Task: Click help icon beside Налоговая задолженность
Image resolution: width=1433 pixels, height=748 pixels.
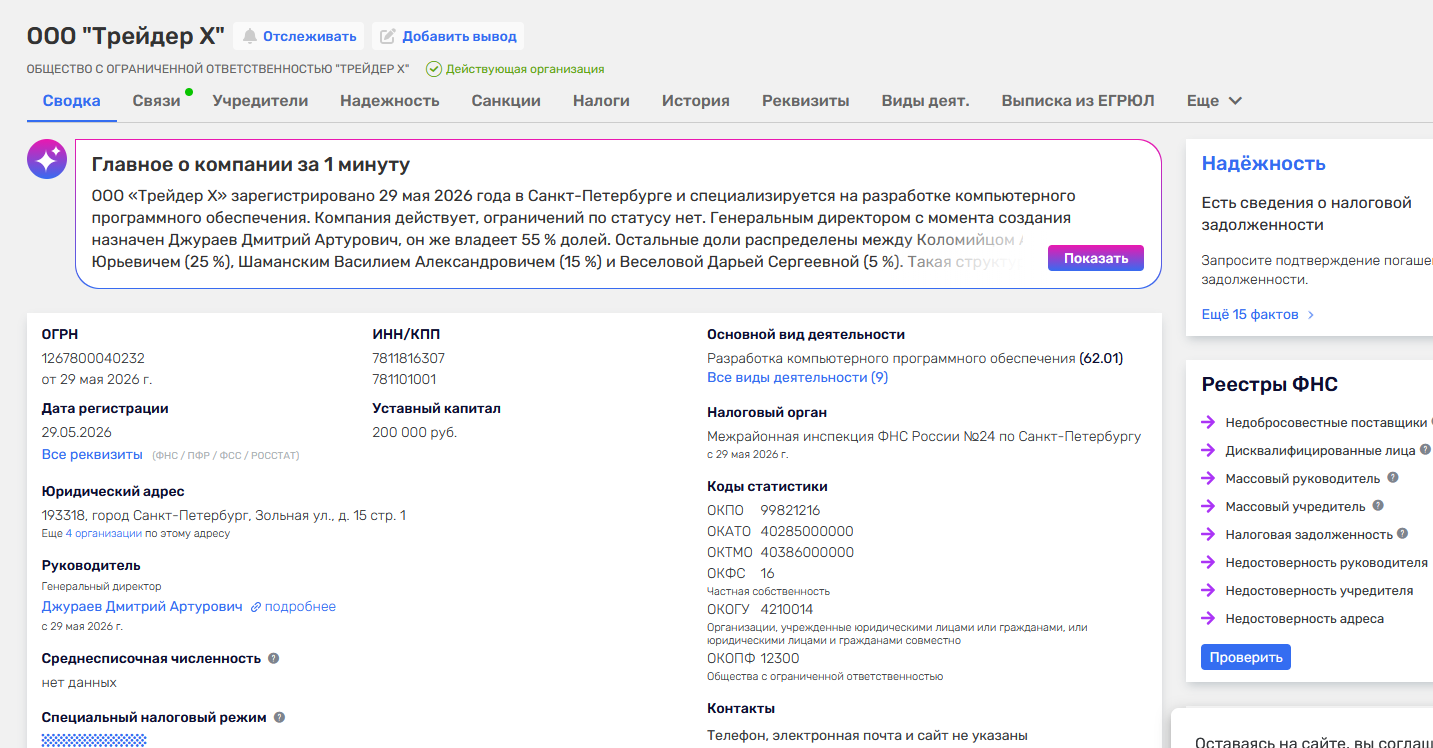Action: click(1402, 534)
